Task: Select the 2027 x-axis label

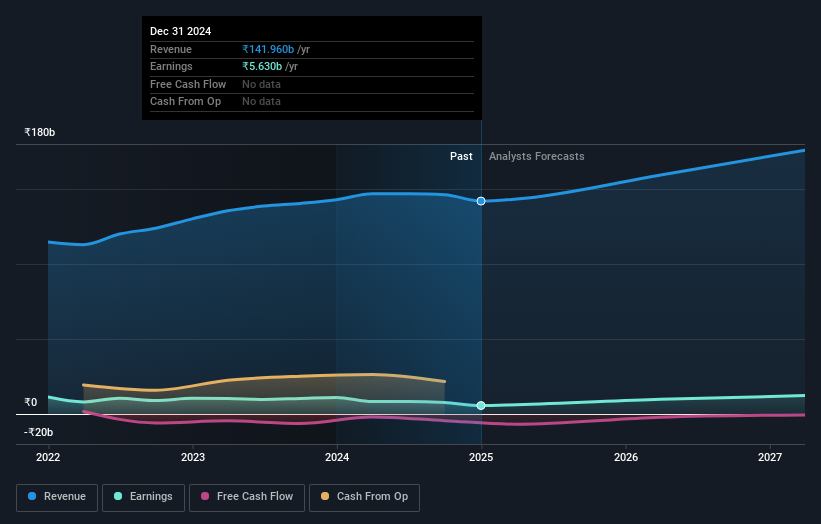Action: click(770, 457)
